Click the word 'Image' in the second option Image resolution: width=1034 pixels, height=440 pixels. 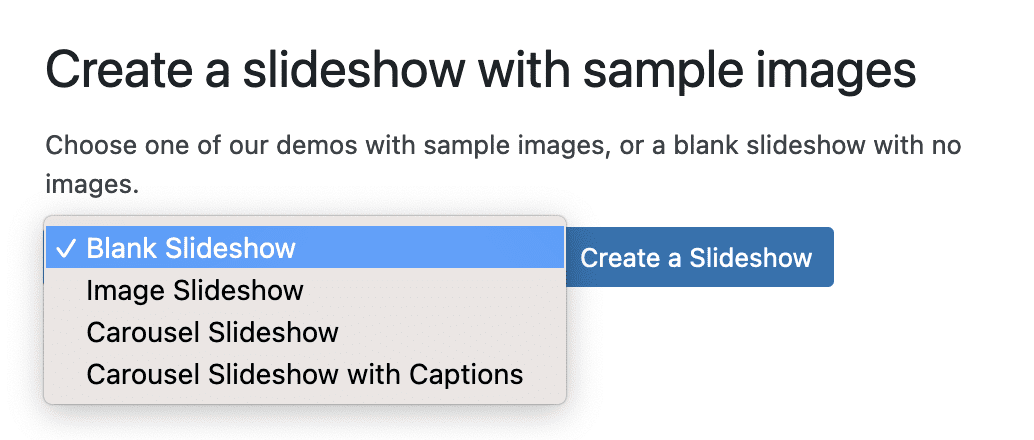126,291
